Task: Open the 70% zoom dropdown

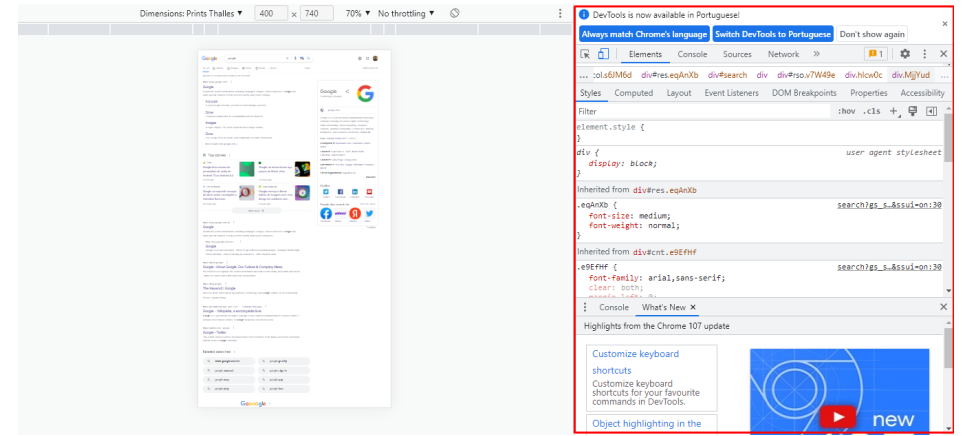Action: tap(358, 13)
